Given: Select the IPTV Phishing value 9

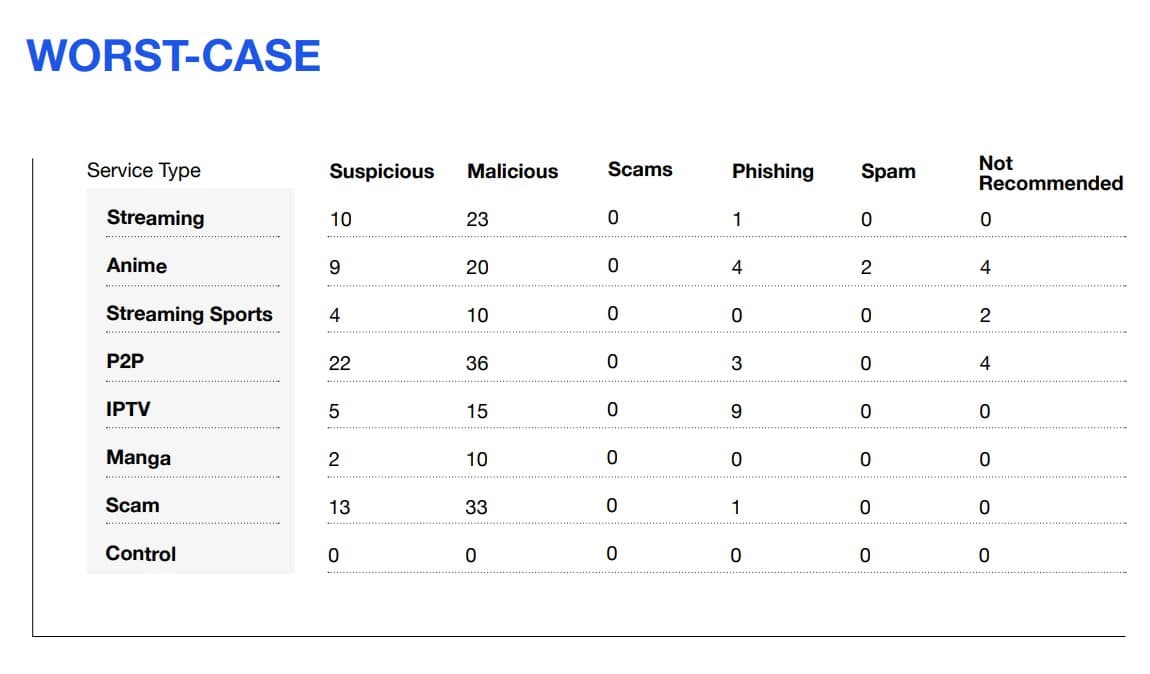Looking at the screenshot, I should 736,411.
